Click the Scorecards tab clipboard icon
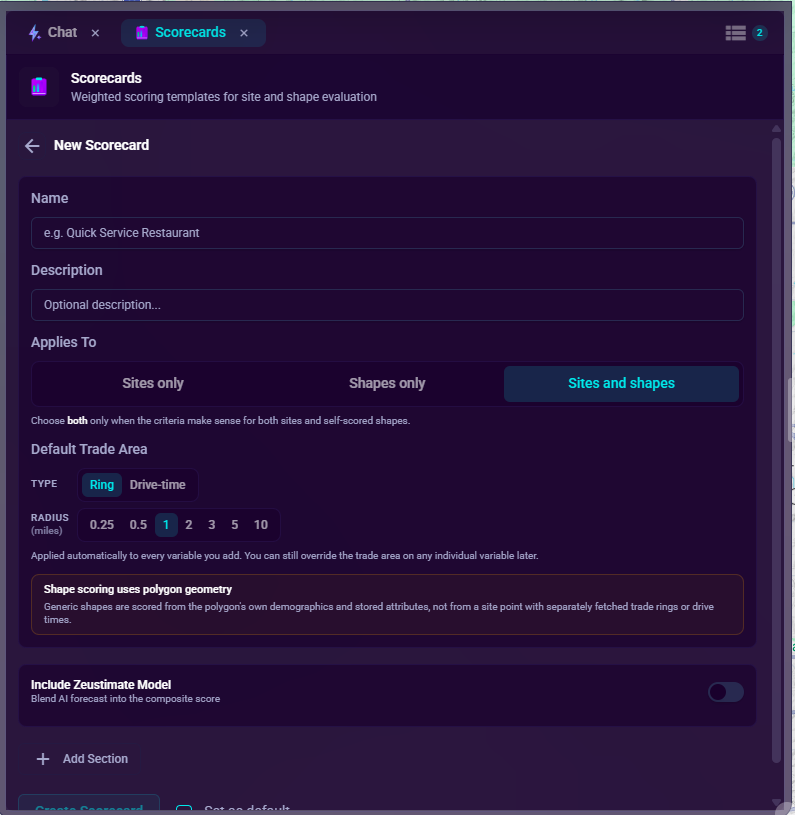 pyautogui.click(x=141, y=33)
